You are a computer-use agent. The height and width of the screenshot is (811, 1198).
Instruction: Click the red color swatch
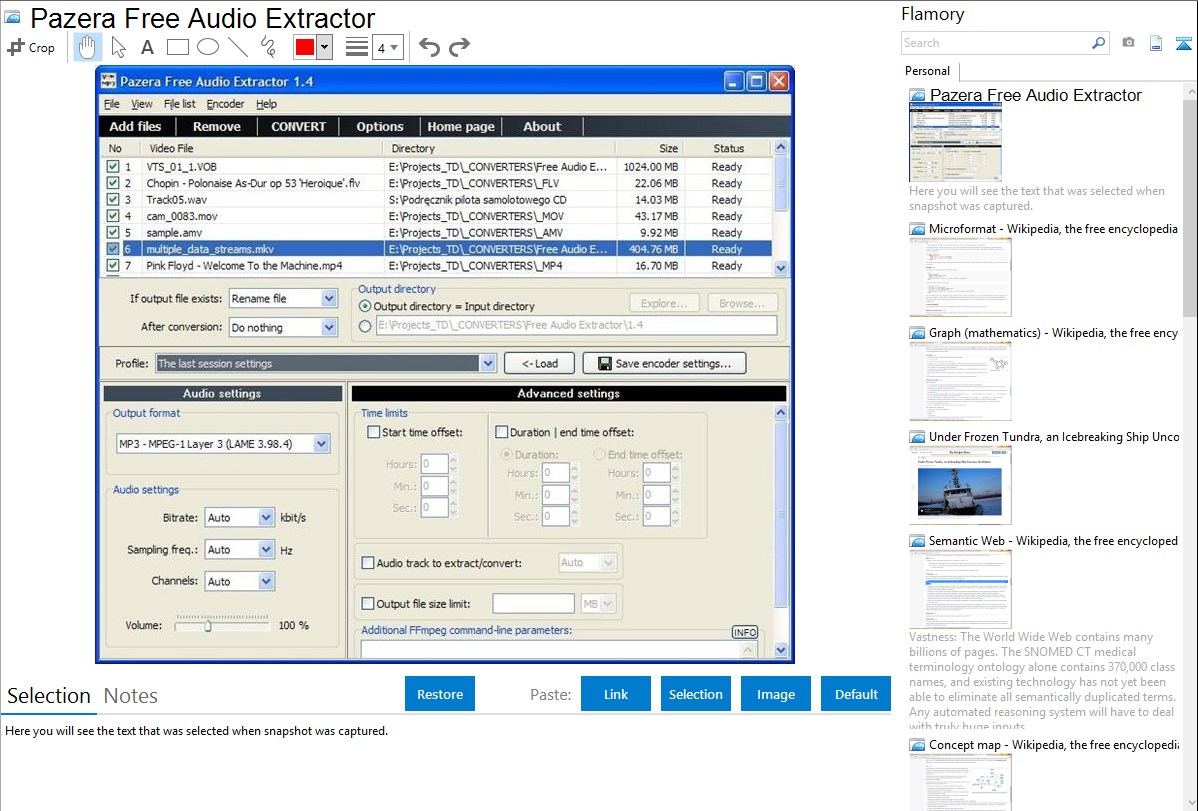point(305,47)
